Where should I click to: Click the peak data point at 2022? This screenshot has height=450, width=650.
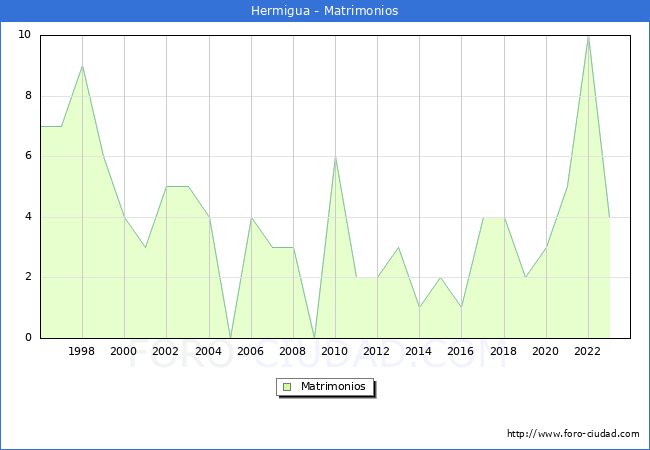588,36
